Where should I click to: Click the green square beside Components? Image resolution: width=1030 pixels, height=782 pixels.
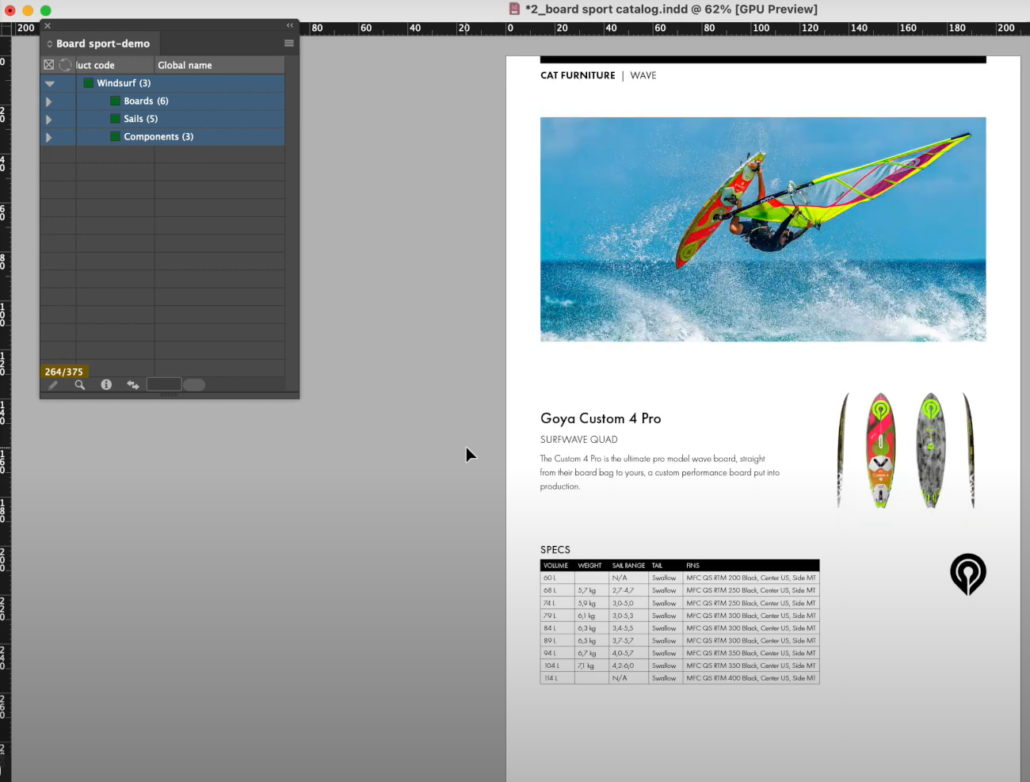click(x=115, y=136)
